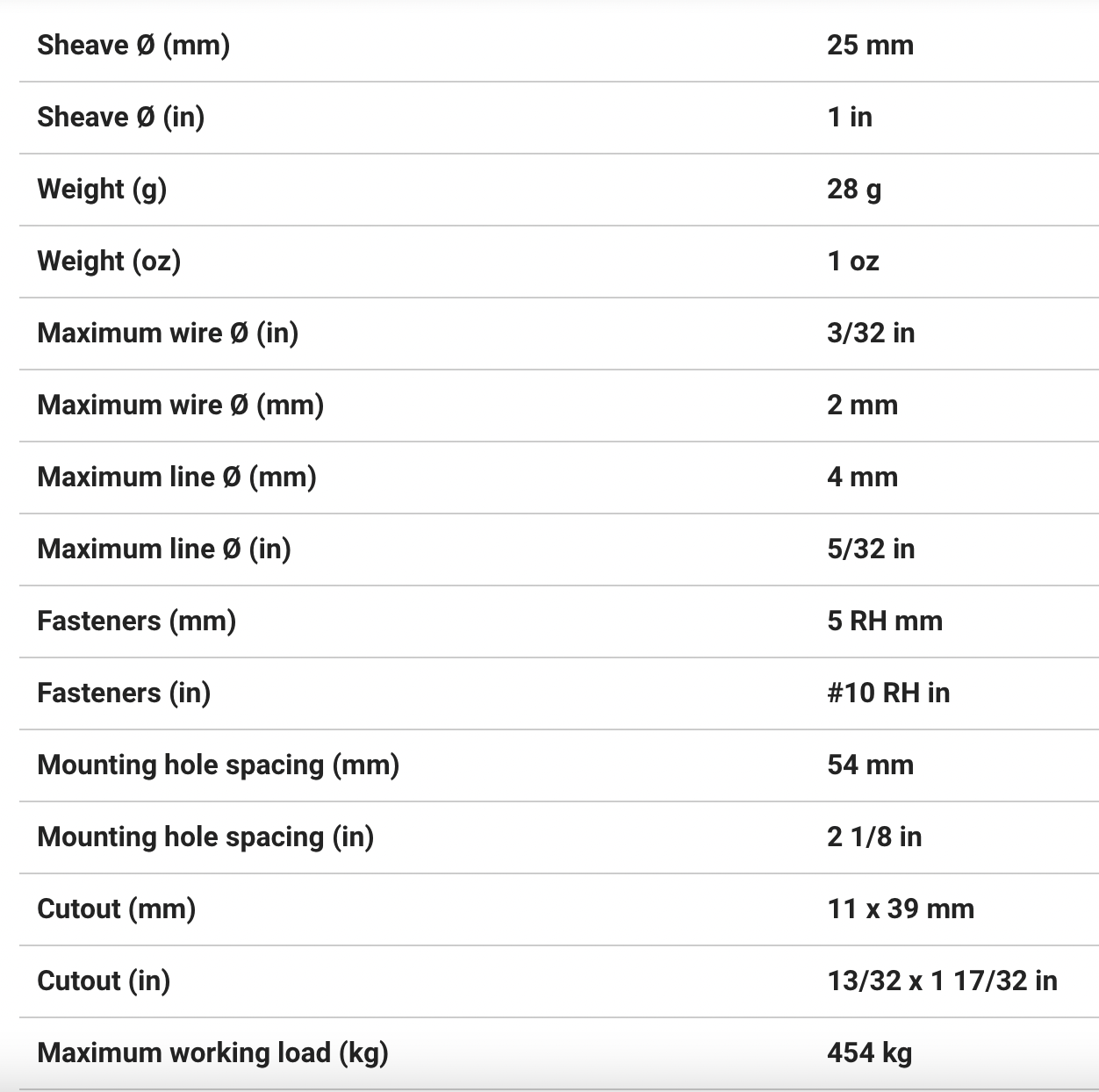
Task: Click the "2 1/8 in" spacing value
Action: pyautogui.click(x=873, y=837)
